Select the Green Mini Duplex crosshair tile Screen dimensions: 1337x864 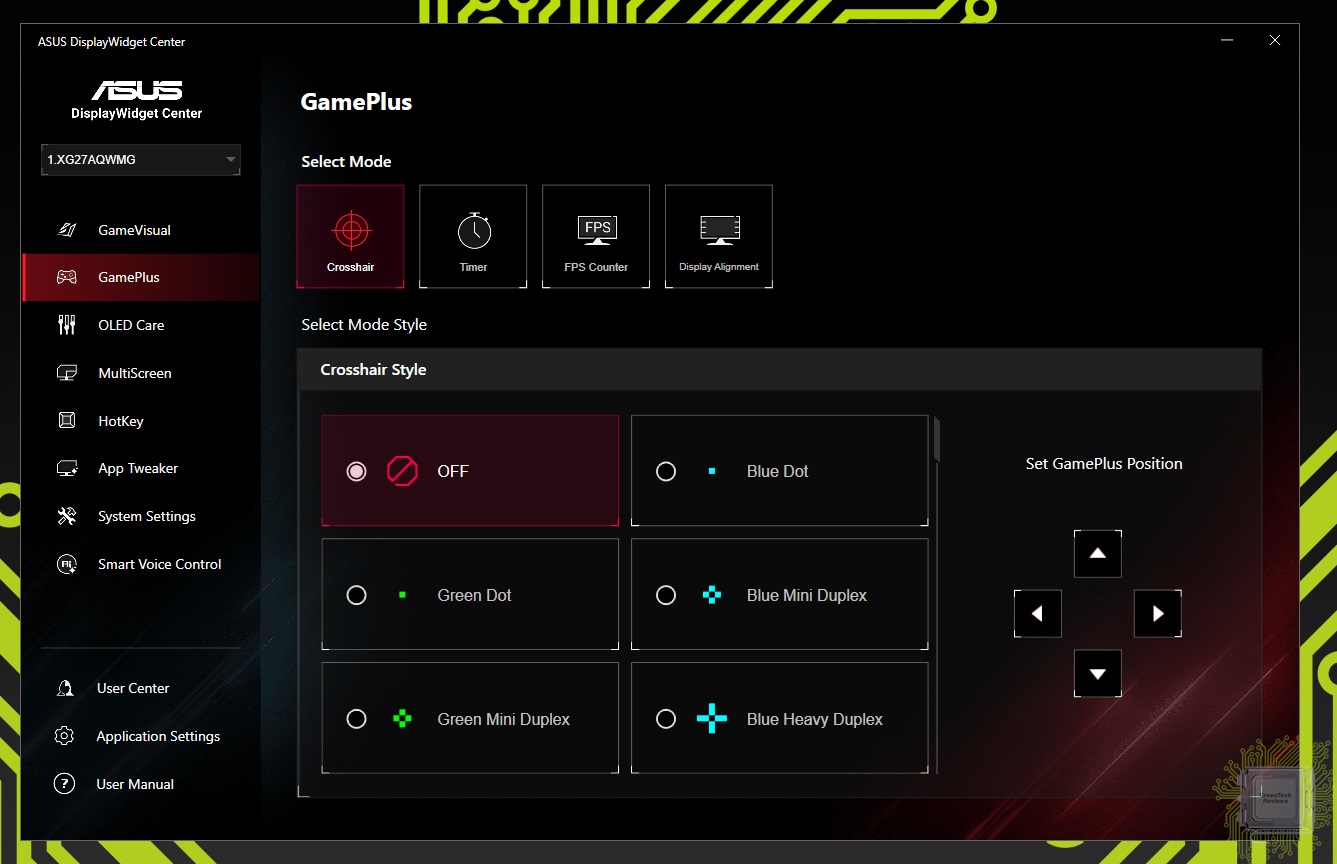coord(470,718)
